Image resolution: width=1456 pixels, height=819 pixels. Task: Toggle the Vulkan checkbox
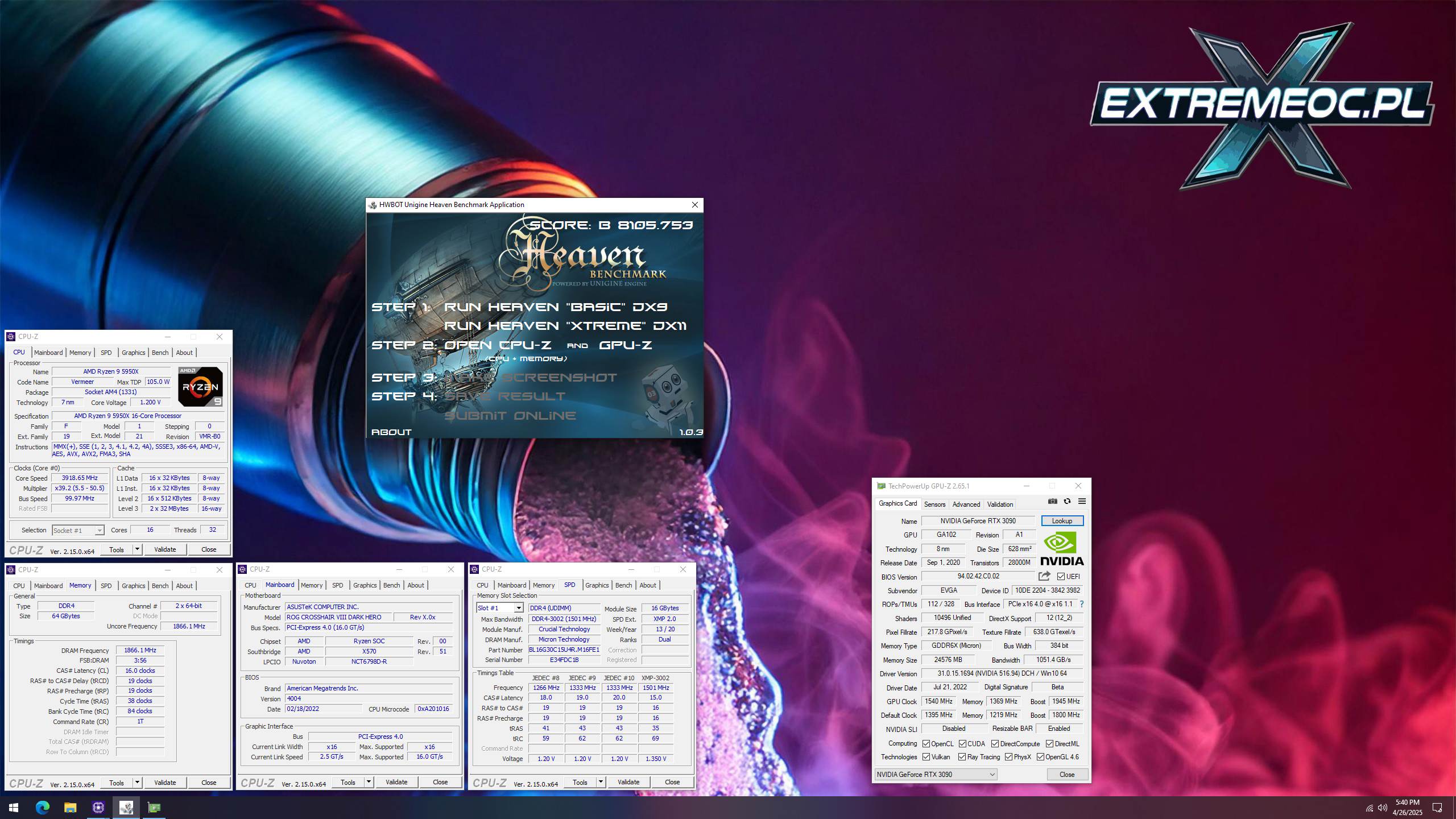tap(926, 757)
